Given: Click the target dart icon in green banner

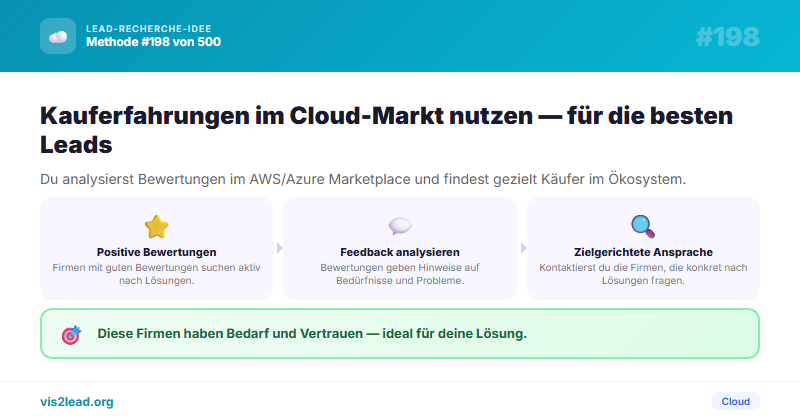Looking at the screenshot, I should click(x=71, y=335).
